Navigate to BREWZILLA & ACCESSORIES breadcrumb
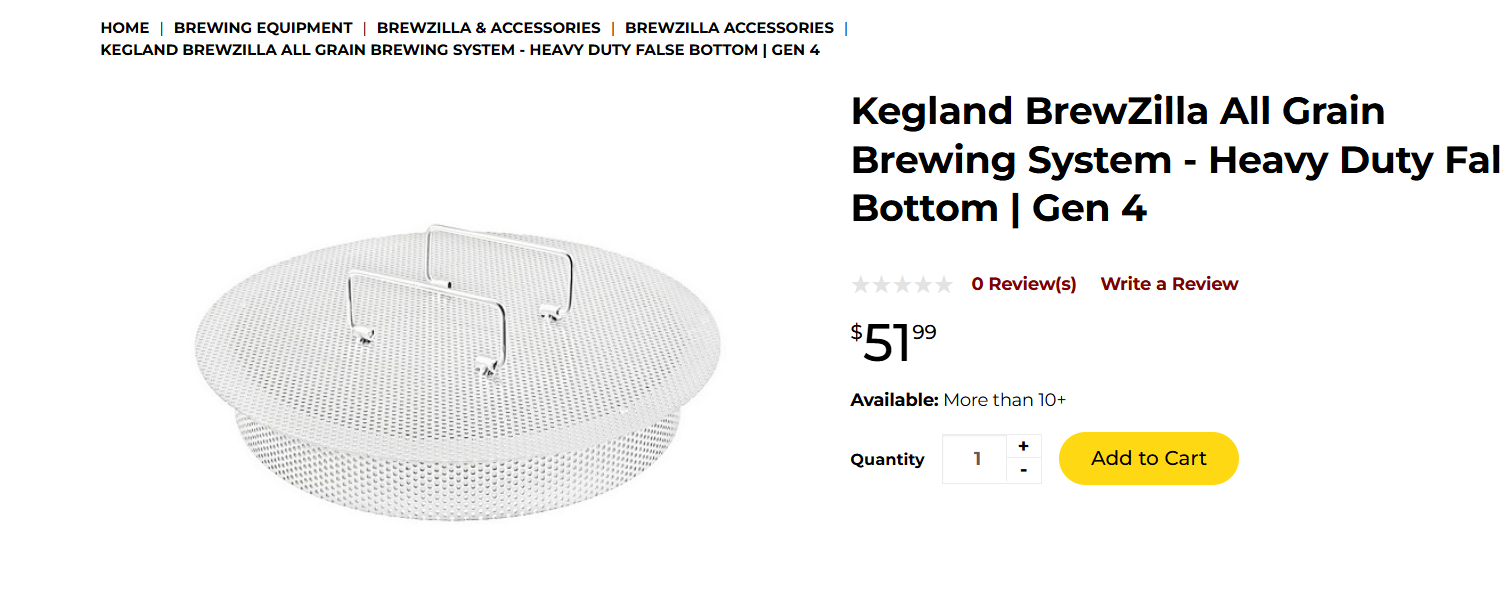This screenshot has height=596, width=1503. click(489, 28)
